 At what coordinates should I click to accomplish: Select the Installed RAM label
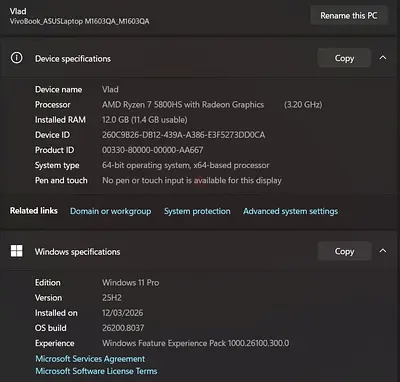(x=60, y=120)
